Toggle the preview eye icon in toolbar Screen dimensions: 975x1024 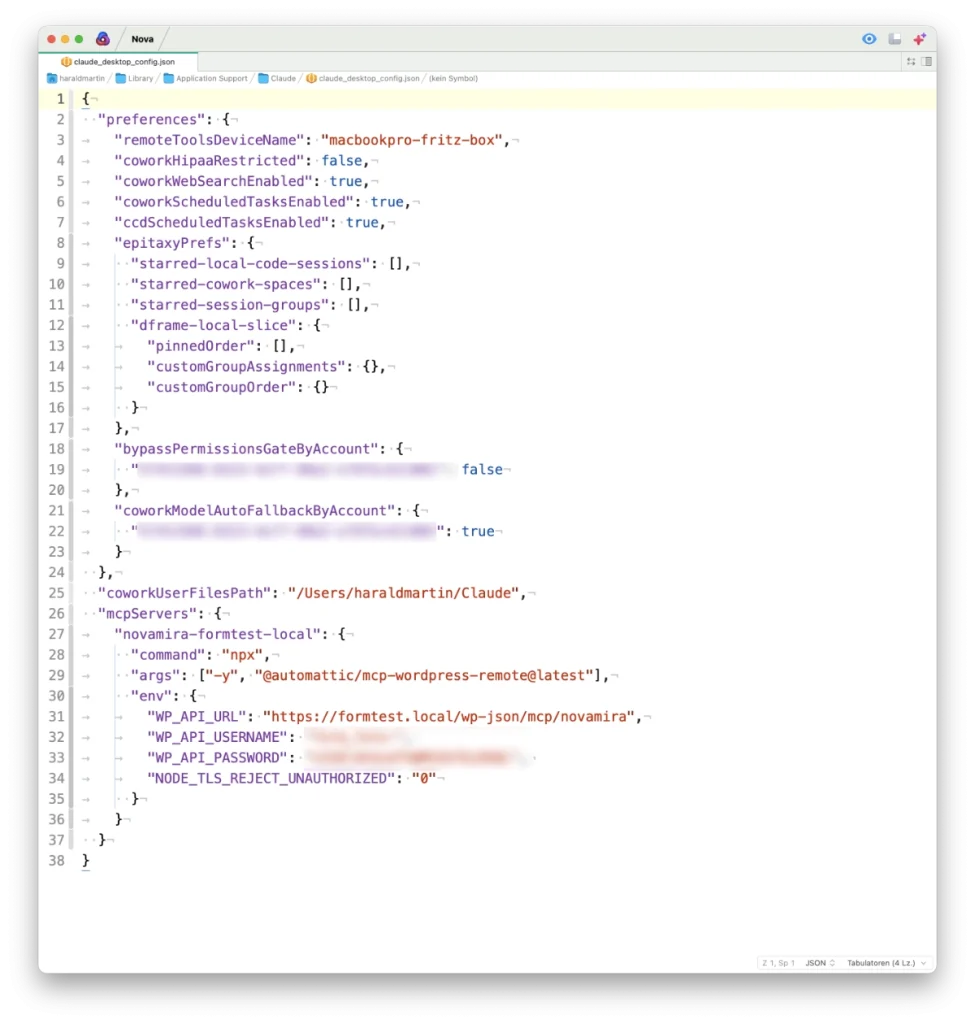tap(869, 39)
